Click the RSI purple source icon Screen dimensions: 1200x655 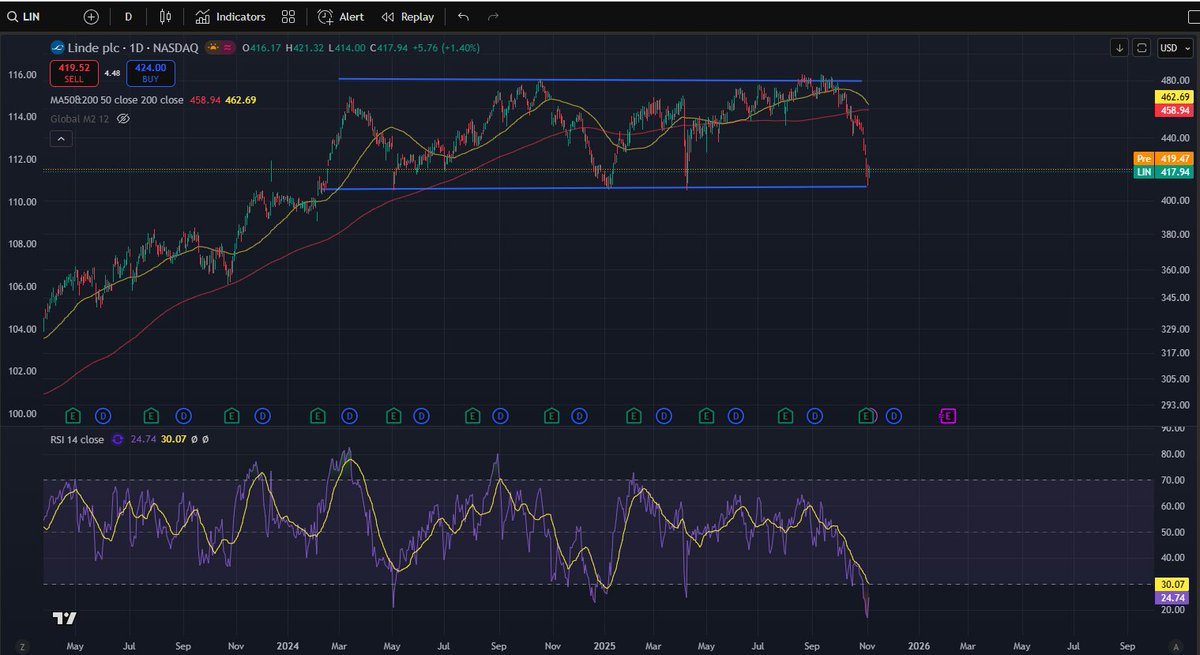click(118, 438)
